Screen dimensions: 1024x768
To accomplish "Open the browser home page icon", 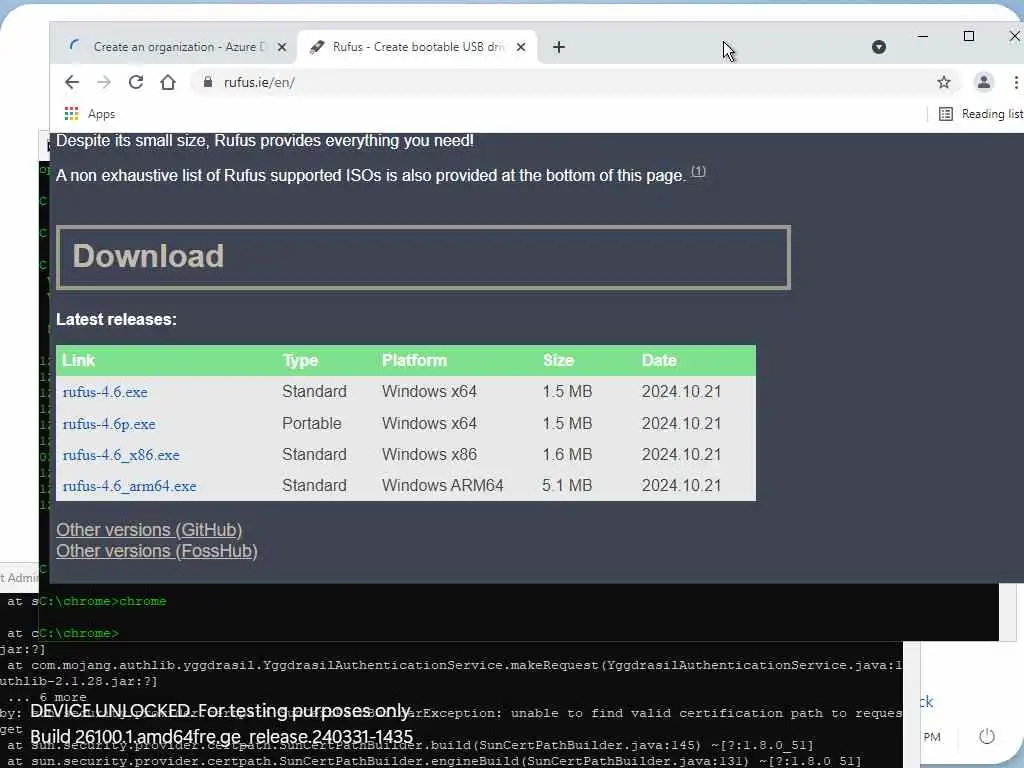I will pyautogui.click(x=168, y=82).
